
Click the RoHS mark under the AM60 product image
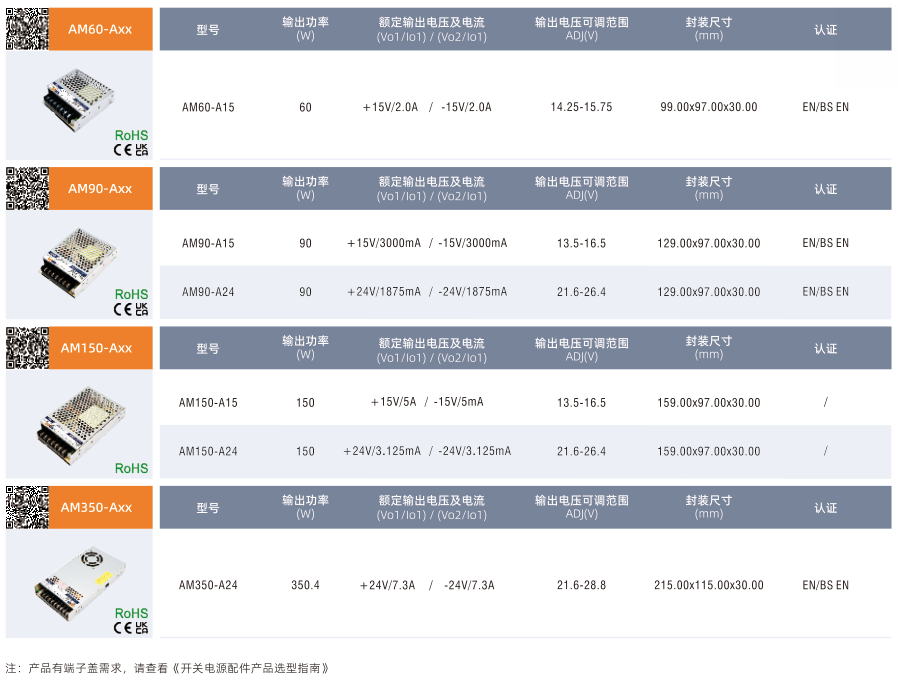[x=131, y=135]
